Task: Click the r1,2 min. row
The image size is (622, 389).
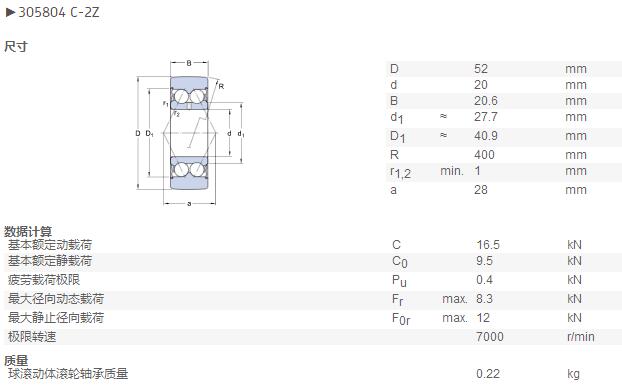Action: [504, 172]
